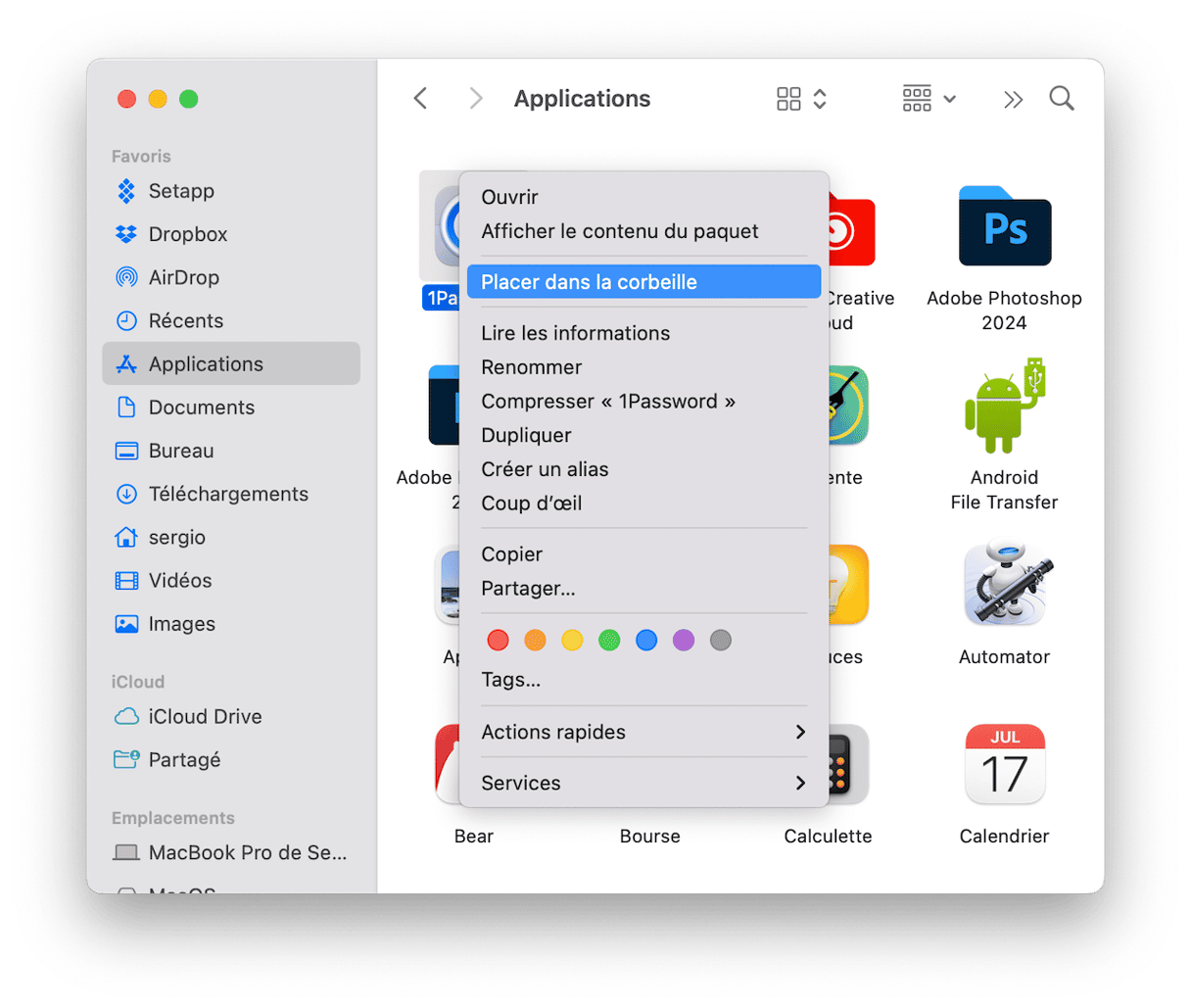Image resolution: width=1191 pixels, height=1008 pixels.
Task: Select Dropbox in the sidebar
Action: pos(187,234)
